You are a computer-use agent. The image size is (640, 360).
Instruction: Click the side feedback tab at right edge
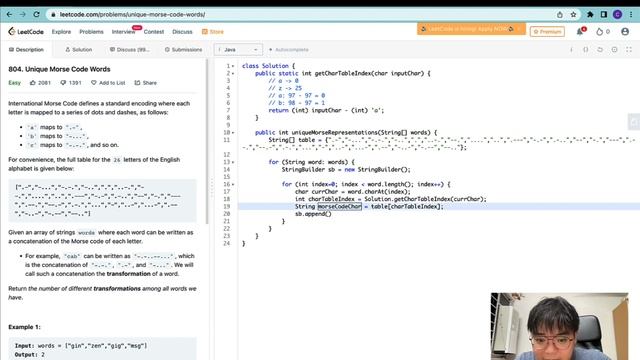click(633, 122)
